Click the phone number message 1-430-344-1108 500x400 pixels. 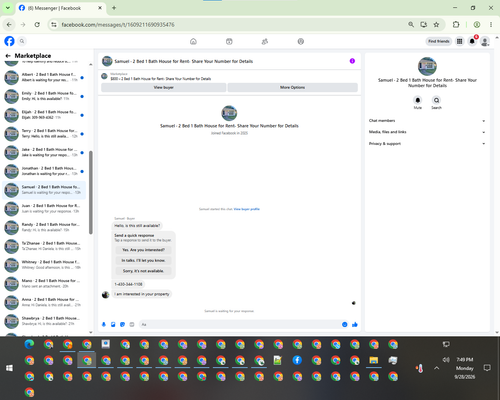coord(128,284)
